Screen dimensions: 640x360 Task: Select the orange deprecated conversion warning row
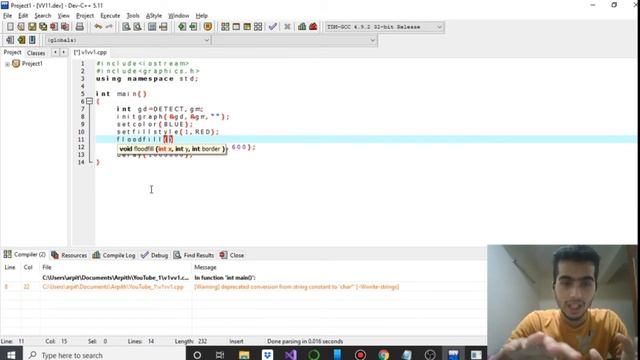243,287
